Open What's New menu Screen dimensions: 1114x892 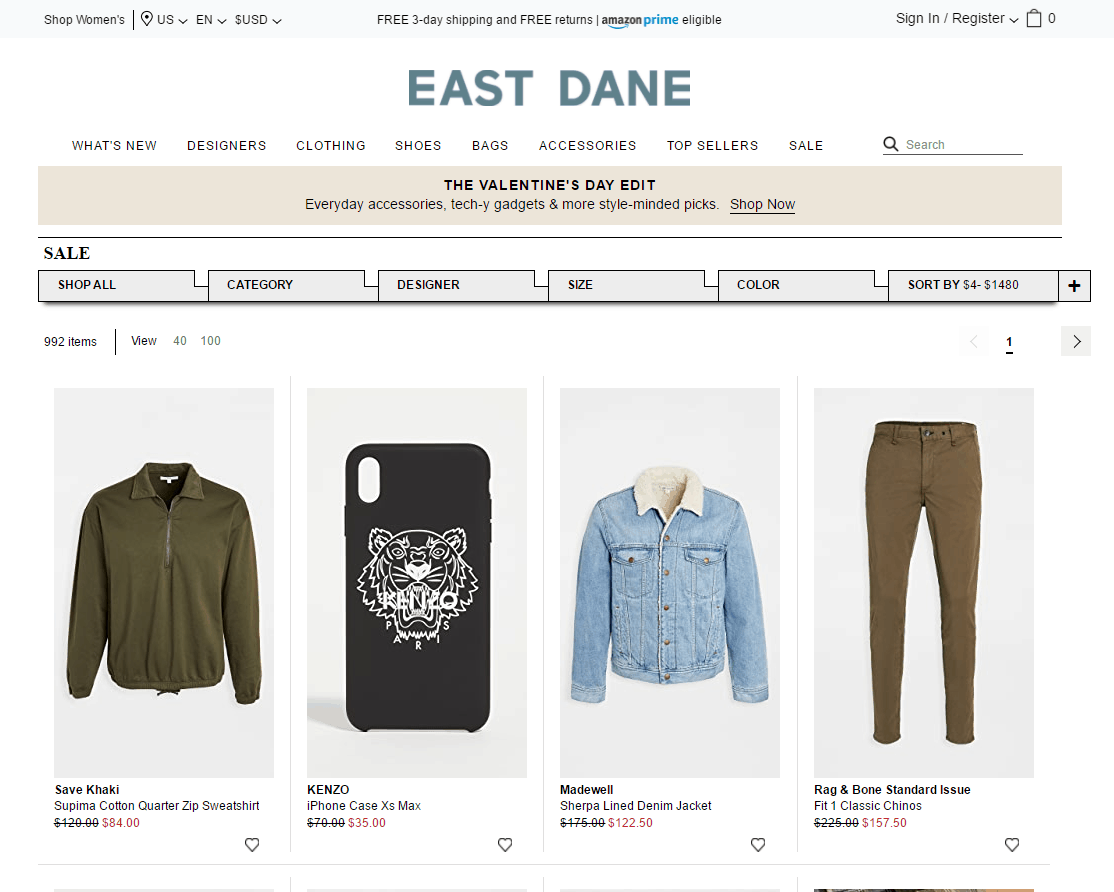tap(114, 146)
